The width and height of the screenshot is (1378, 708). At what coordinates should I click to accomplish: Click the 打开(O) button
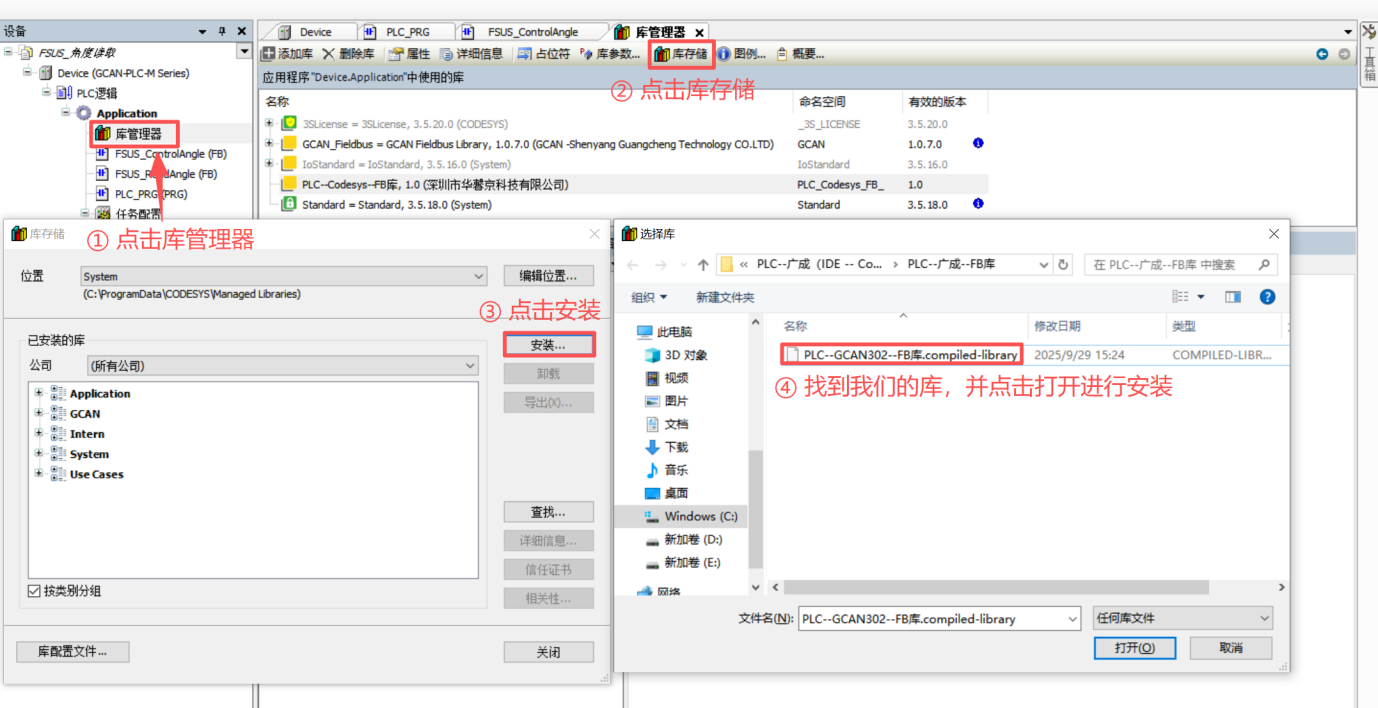pyautogui.click(x=1134, y=648)
